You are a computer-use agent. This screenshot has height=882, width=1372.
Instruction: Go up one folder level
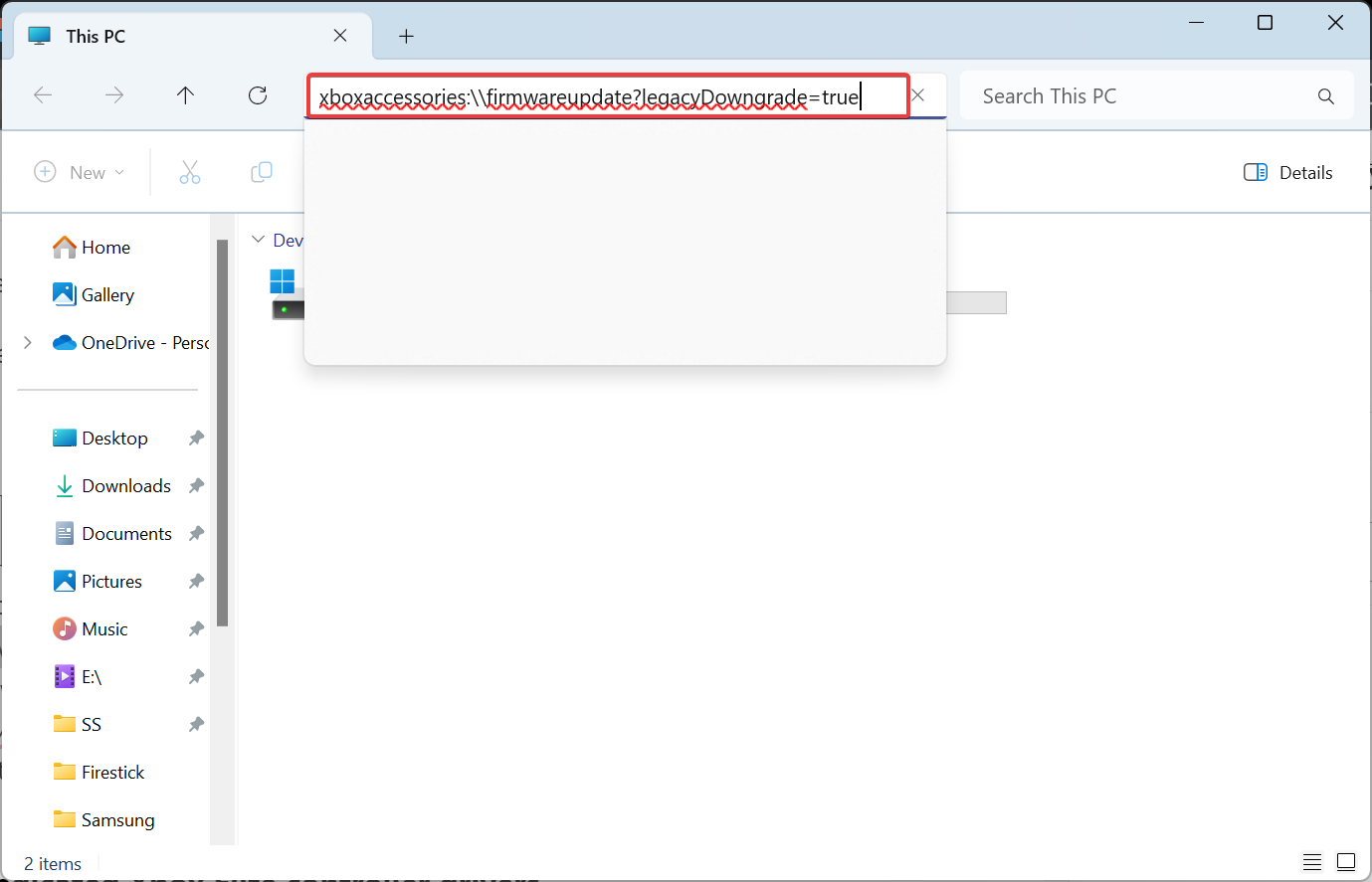tap(185, 95)
